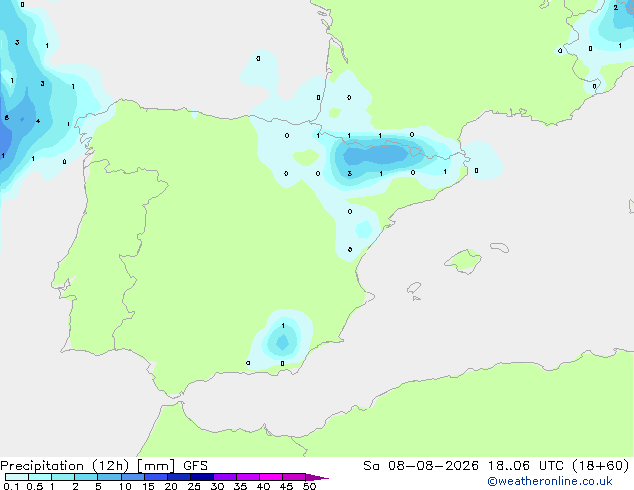Select the 35–40 mm legend color swatch
634x490 pixels.
pos(248,477)
